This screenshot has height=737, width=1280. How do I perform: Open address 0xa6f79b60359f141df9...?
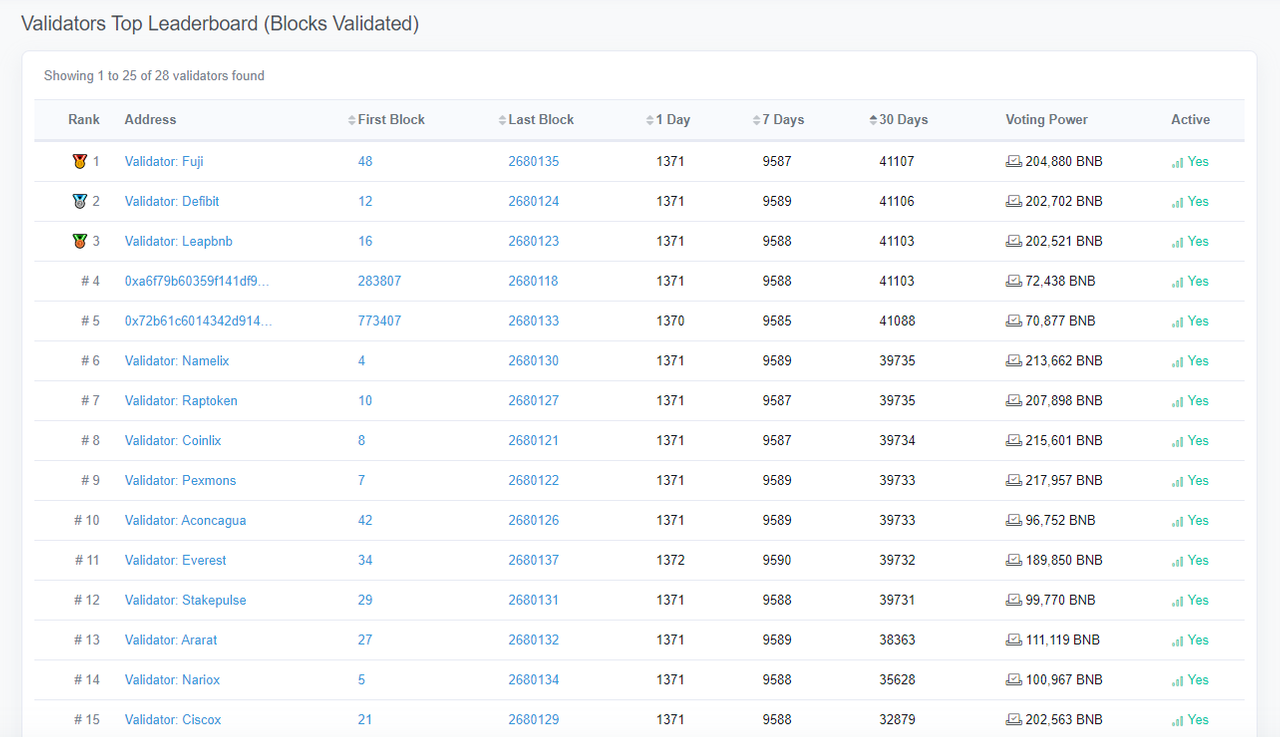(x=197, y=281)
